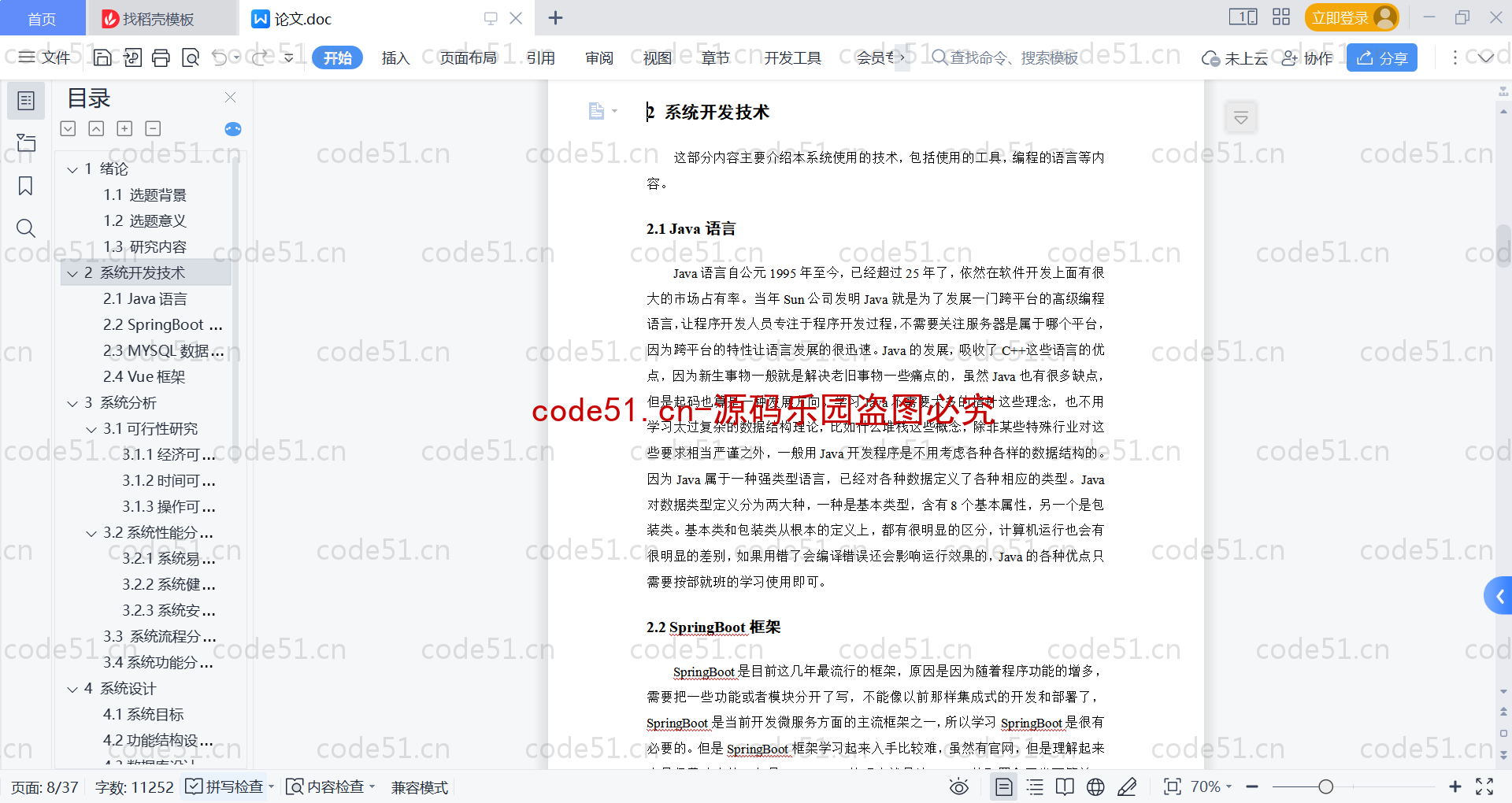Viewport: 1512px width, 803px height.
Task: Open the 审阅 ribbon tab
Action: [599, 57]
